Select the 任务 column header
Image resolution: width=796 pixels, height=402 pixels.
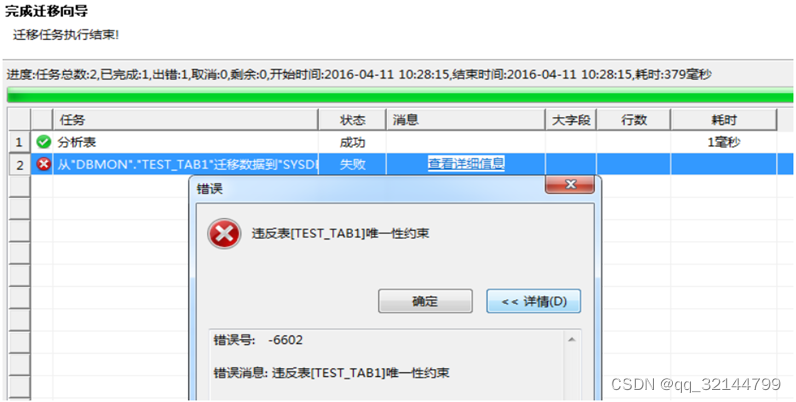(185, 120)
